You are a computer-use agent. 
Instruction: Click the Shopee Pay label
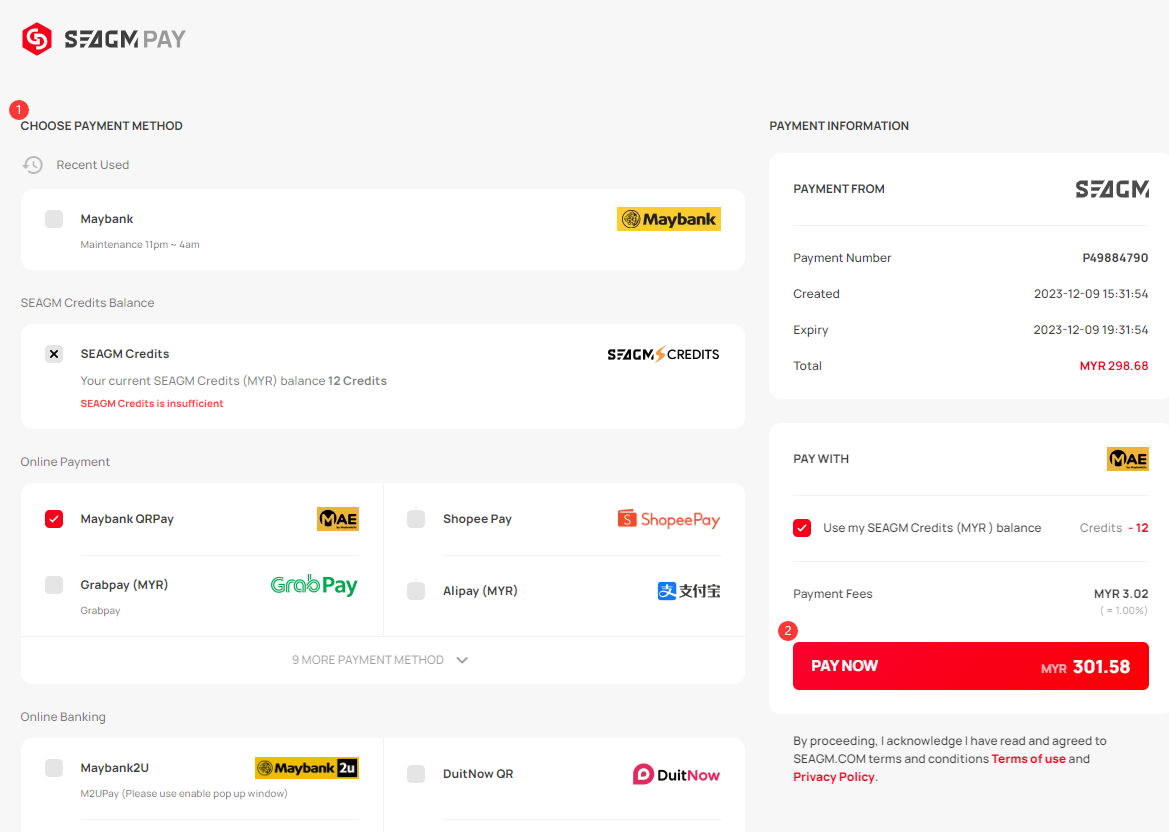[477, 519]
